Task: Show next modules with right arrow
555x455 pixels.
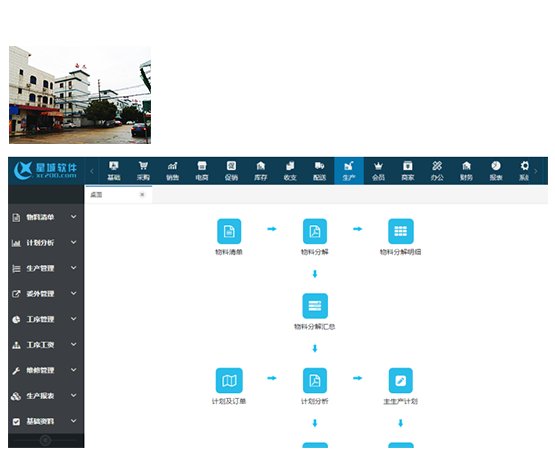Action: (x=536, y=171)
